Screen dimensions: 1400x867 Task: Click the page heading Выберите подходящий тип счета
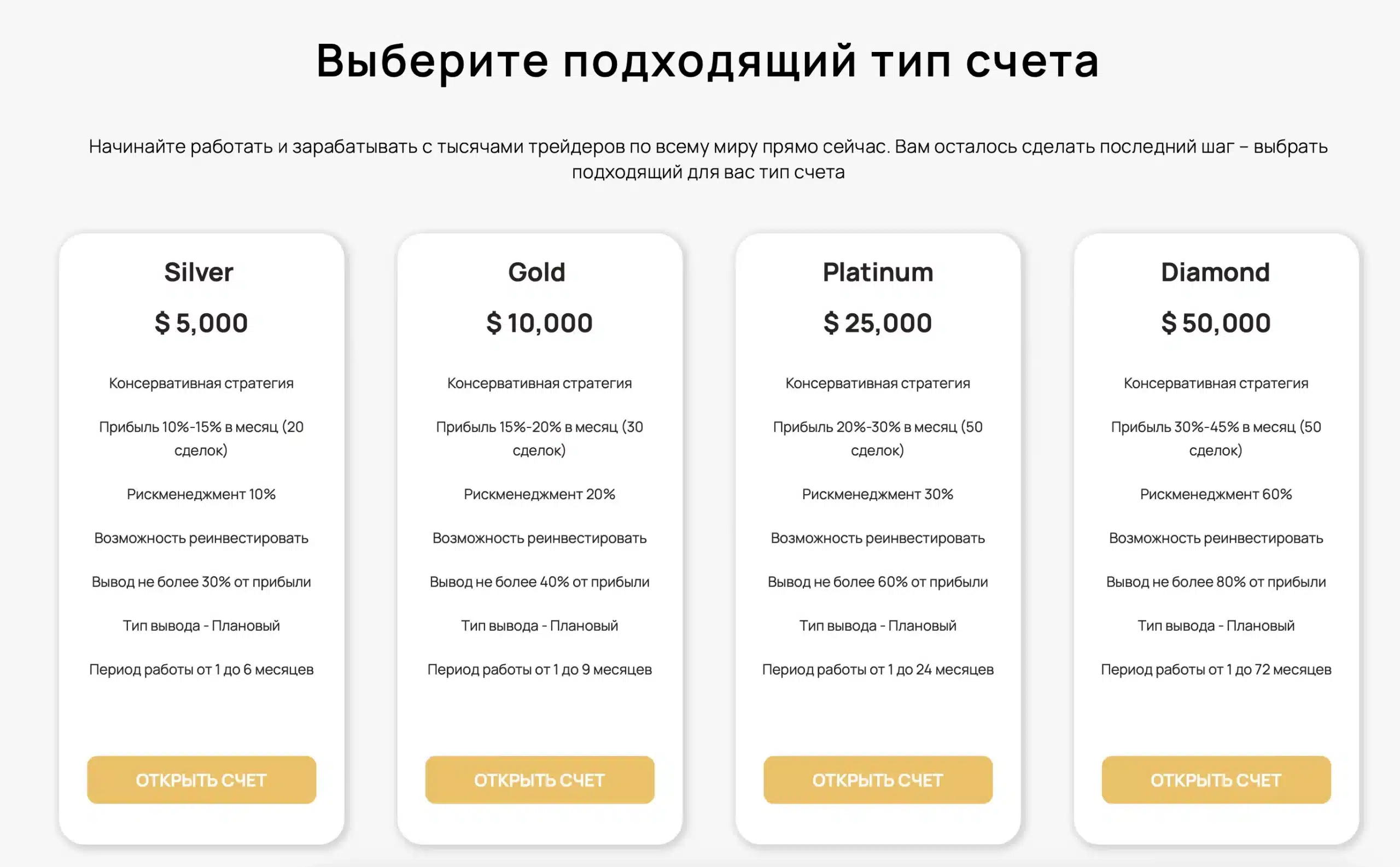click(x=708, y=61)
